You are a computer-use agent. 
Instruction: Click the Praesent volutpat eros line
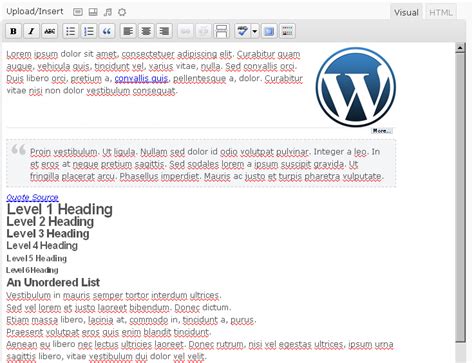click(x=109, y=332)
